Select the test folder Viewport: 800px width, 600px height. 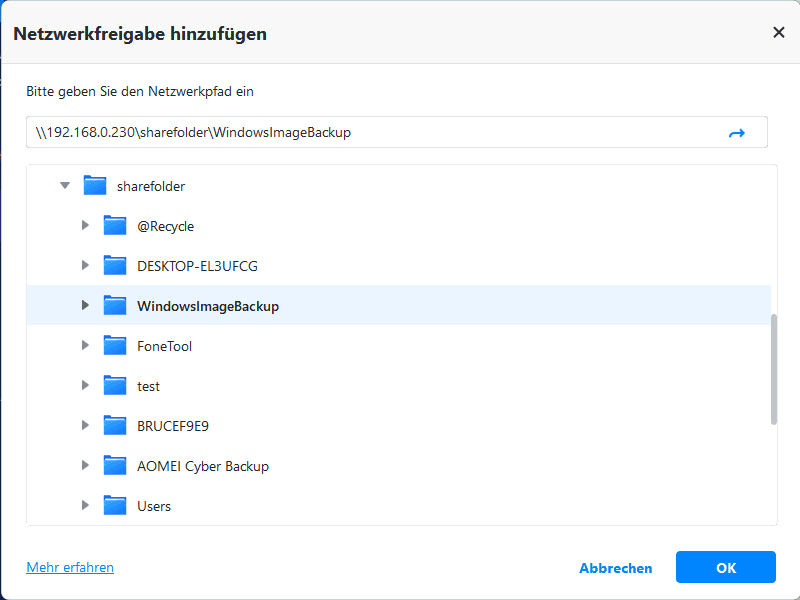(148, 386)
